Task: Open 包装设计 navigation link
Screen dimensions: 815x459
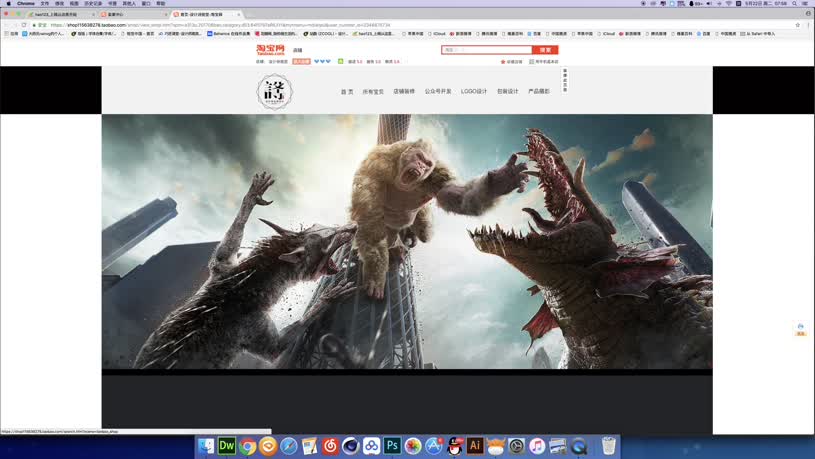Action: point(508,91)
